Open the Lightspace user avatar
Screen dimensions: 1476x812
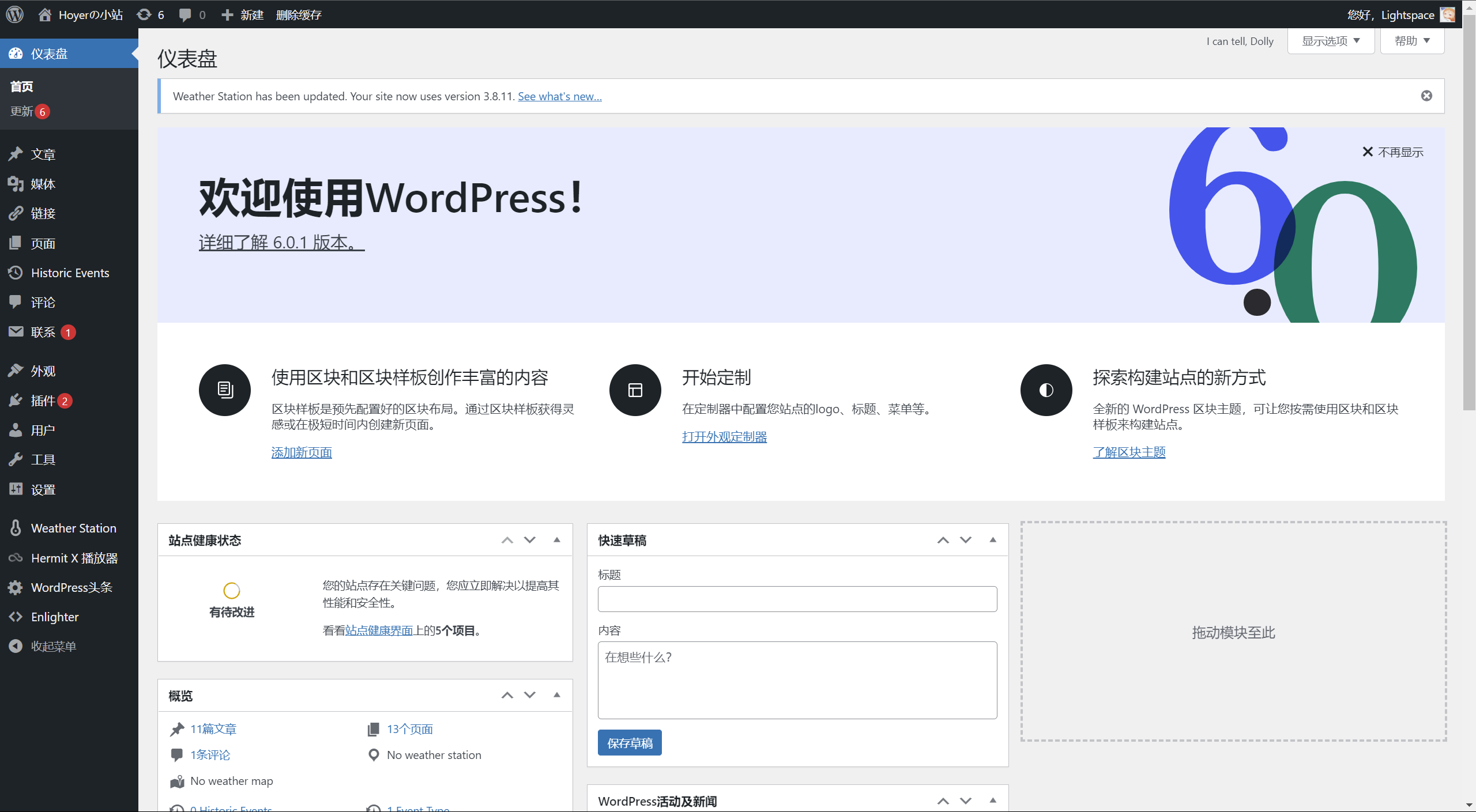(1448, 14)
